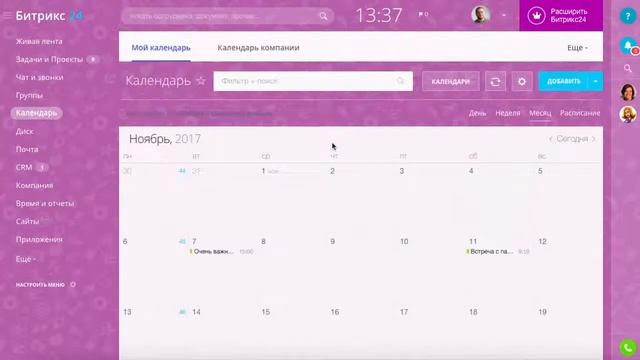Open the Добавить dropdown arrow
The height and width of the screenshot is (360, 640).
click(595, 82)
